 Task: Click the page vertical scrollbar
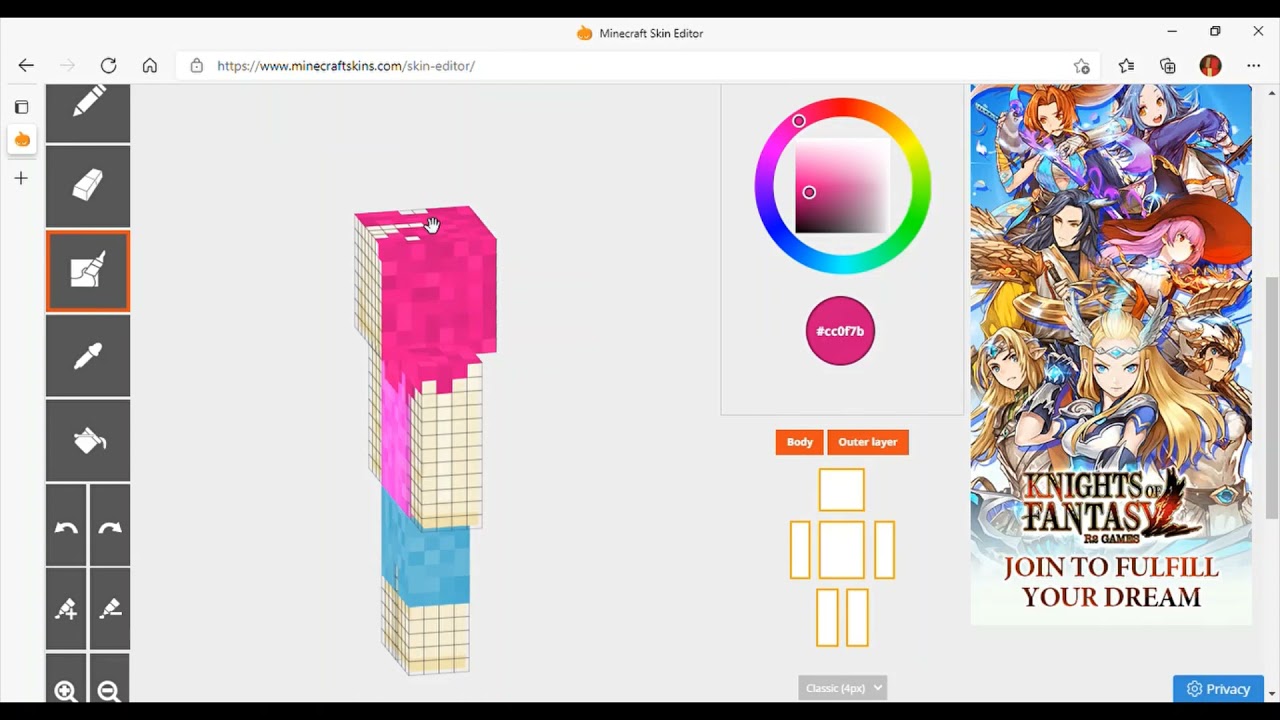(x=1271, y=398)
